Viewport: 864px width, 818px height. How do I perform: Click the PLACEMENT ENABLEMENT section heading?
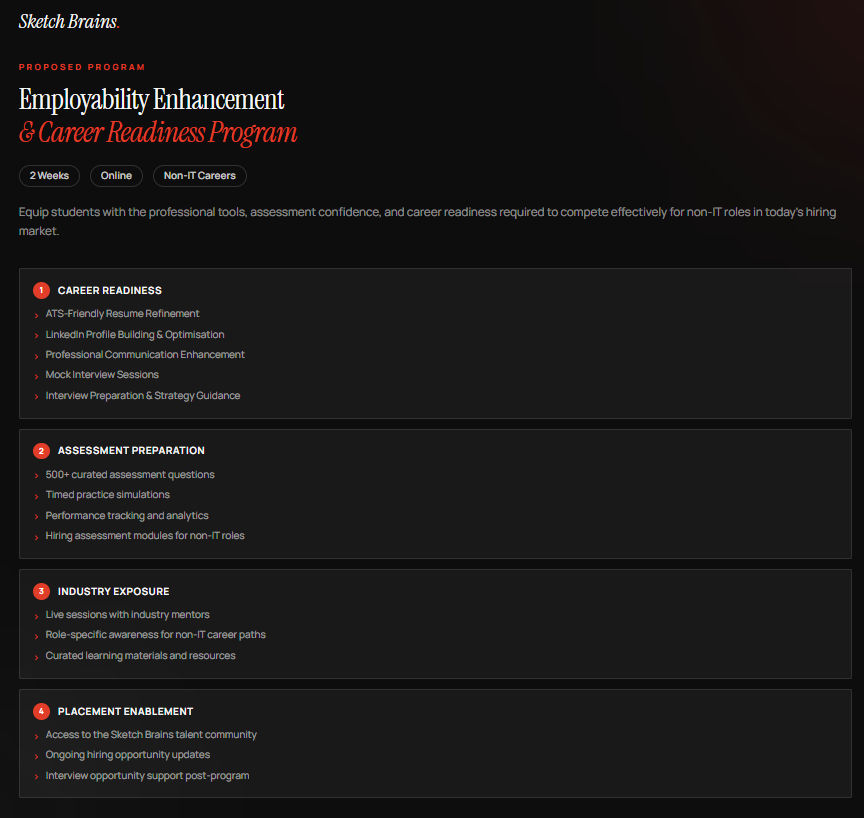tap(125, 711)
